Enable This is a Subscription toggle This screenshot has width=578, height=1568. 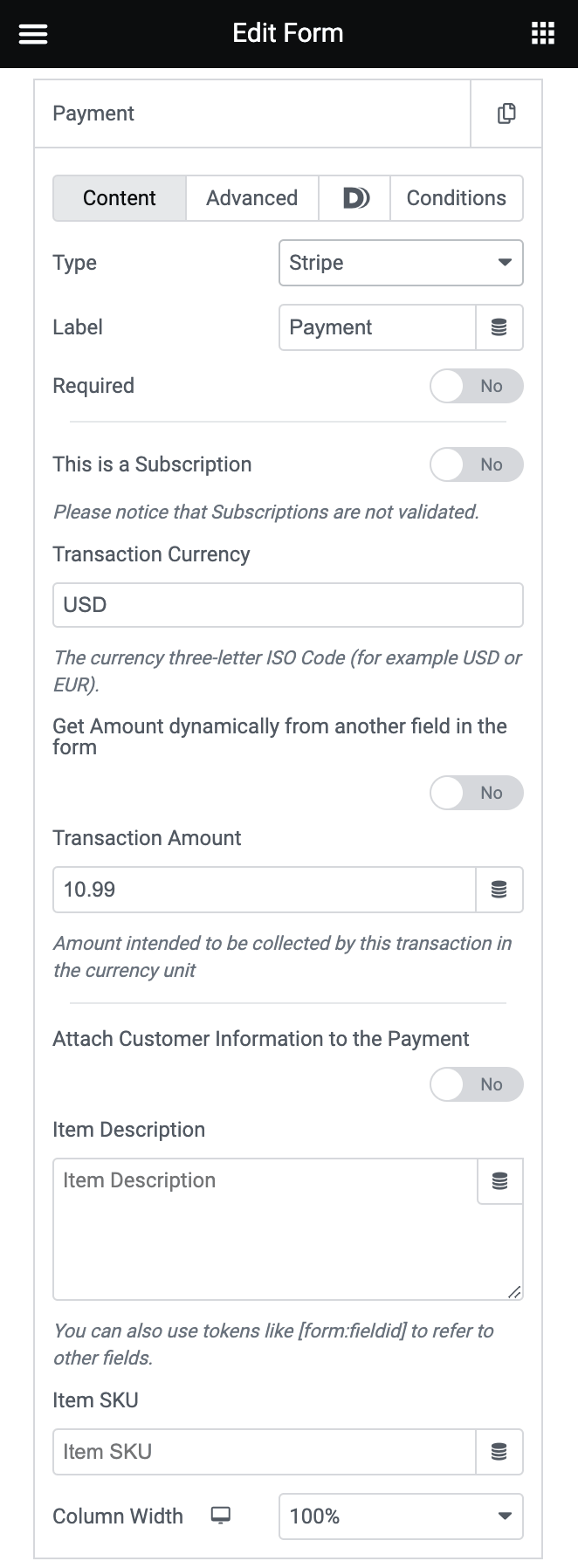click(x=476, y=464)
